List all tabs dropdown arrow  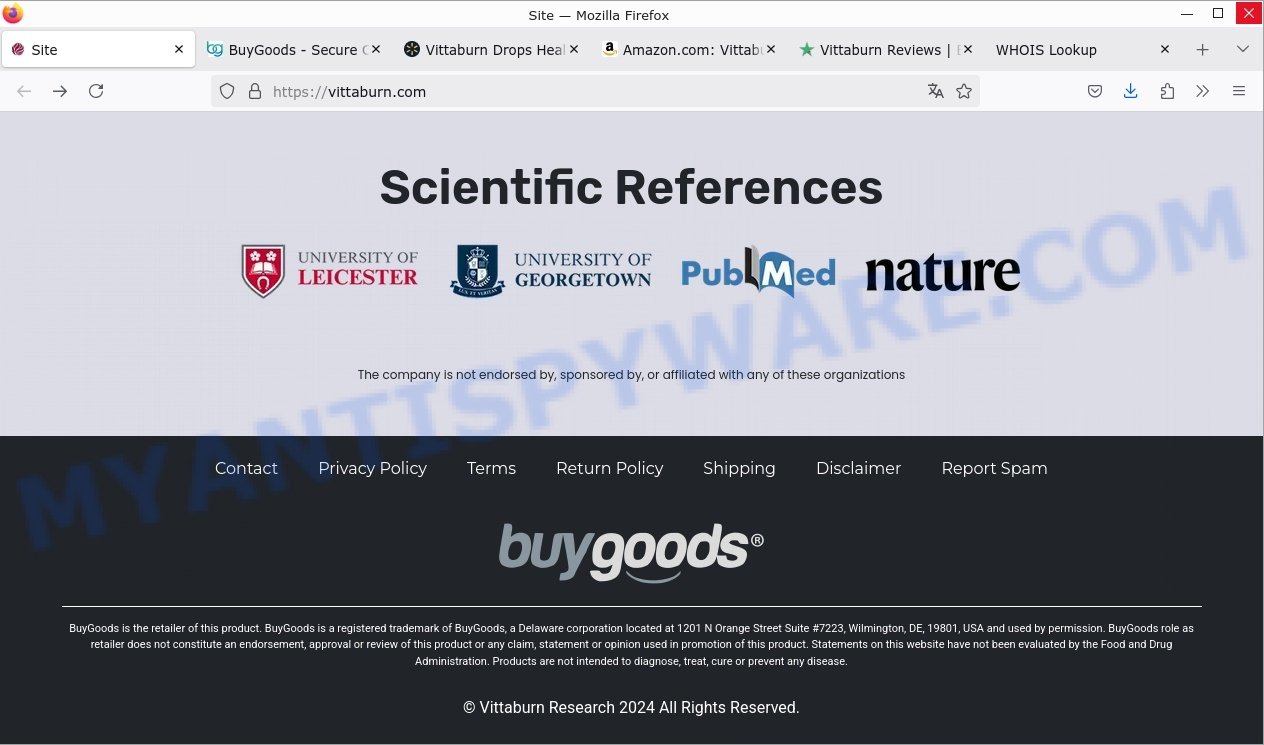[1243, 49]
